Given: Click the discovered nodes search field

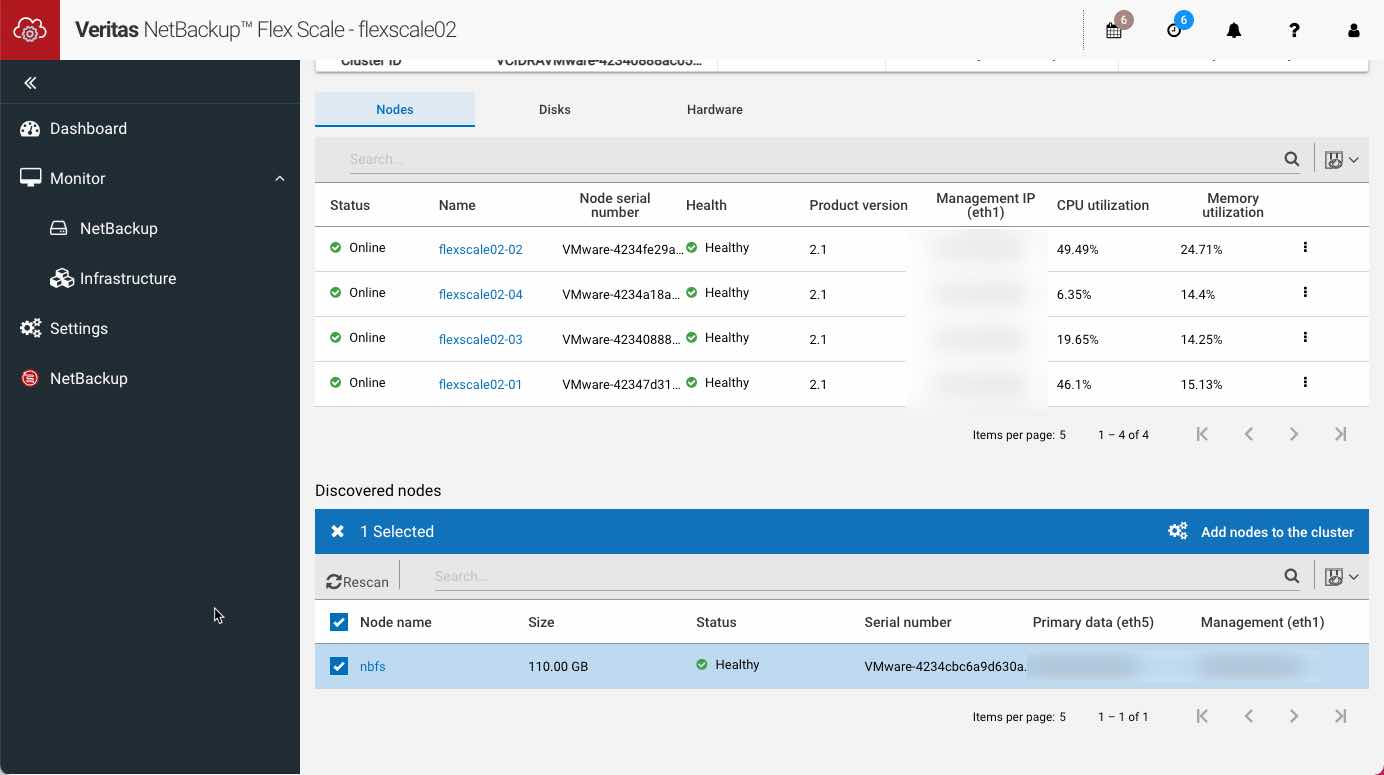Looking at the screenshot, I should [x=855, y=576].
